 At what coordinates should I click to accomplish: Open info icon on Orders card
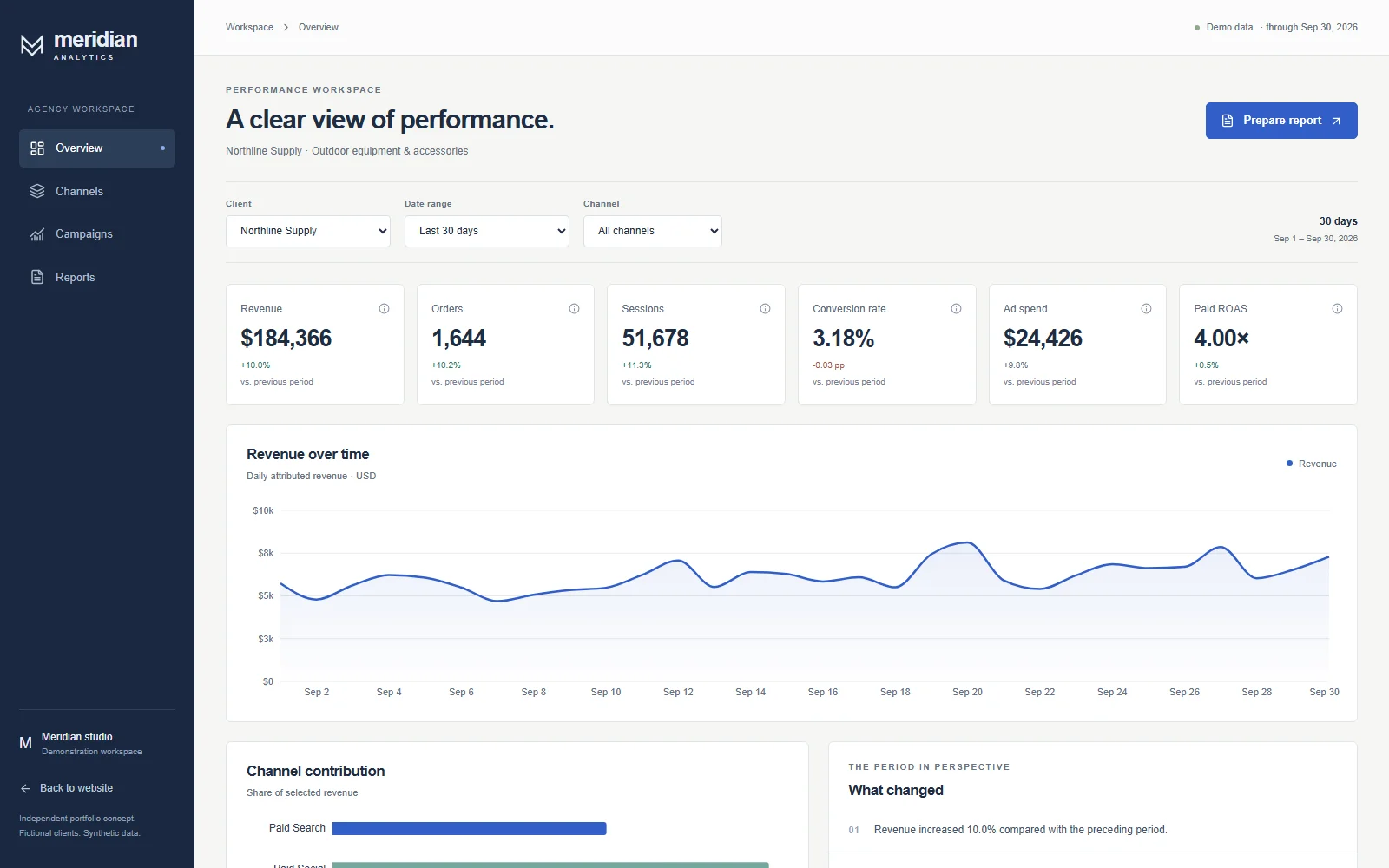pyautogui.click(x=575, y=309)
